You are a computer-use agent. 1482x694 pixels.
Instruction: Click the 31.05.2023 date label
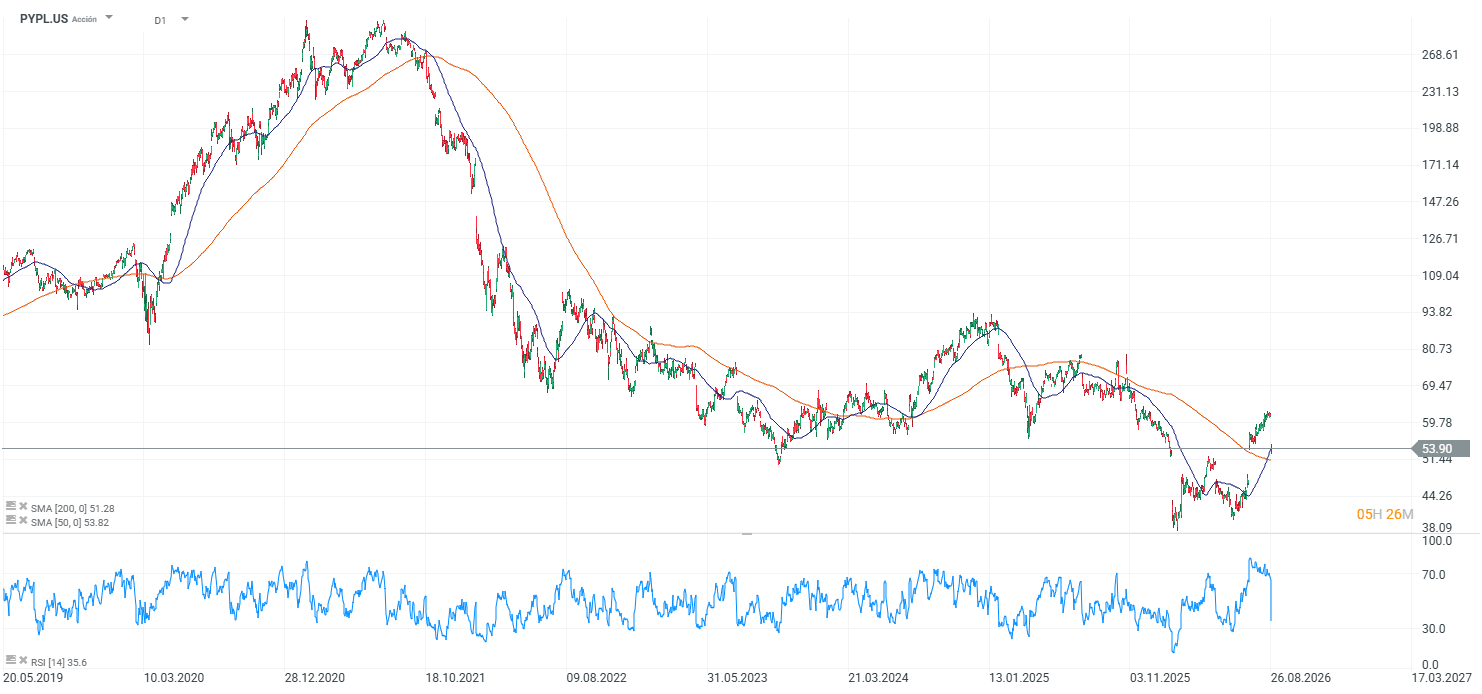click(737, 678)
